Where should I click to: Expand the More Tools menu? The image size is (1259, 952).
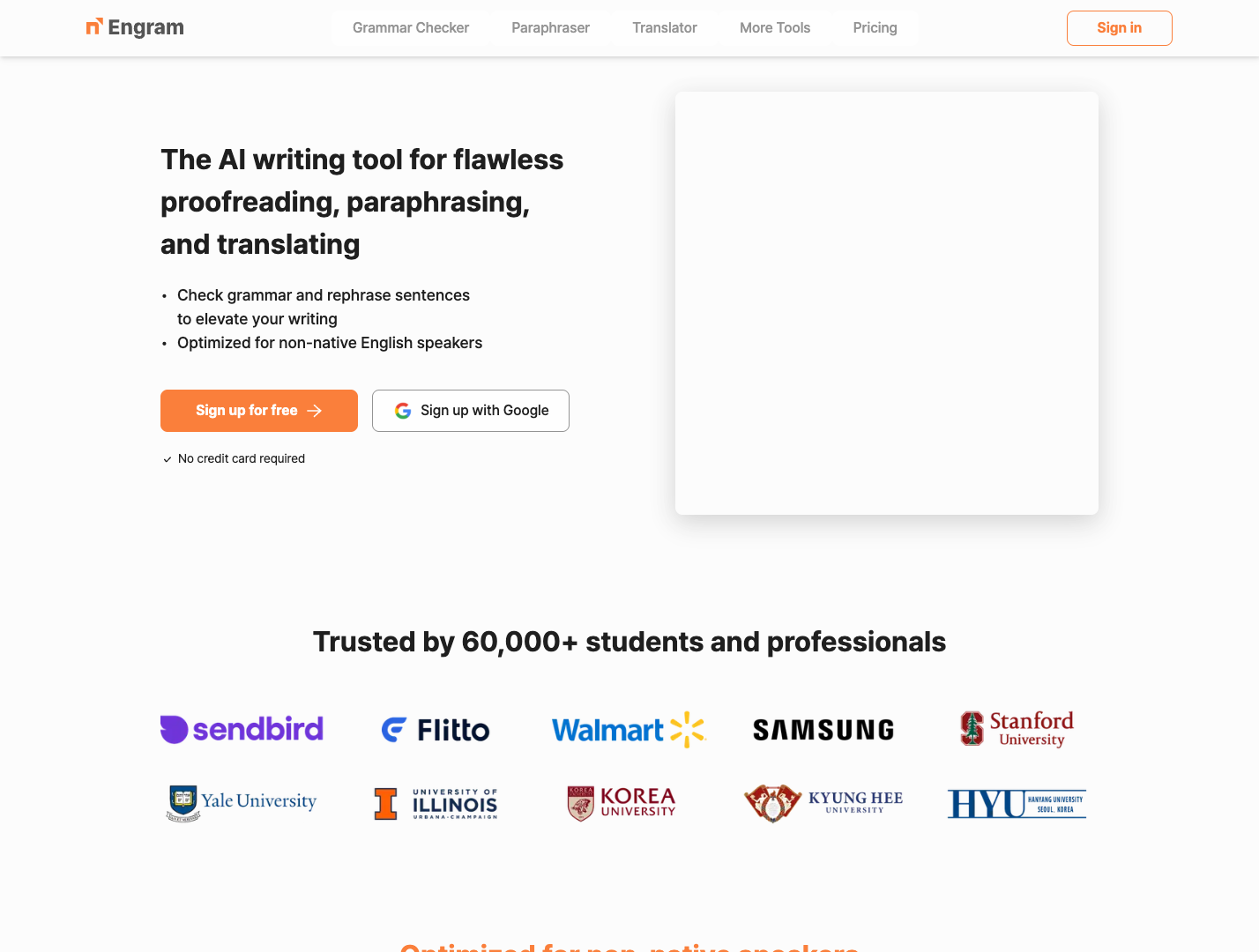tap(775, 28)
